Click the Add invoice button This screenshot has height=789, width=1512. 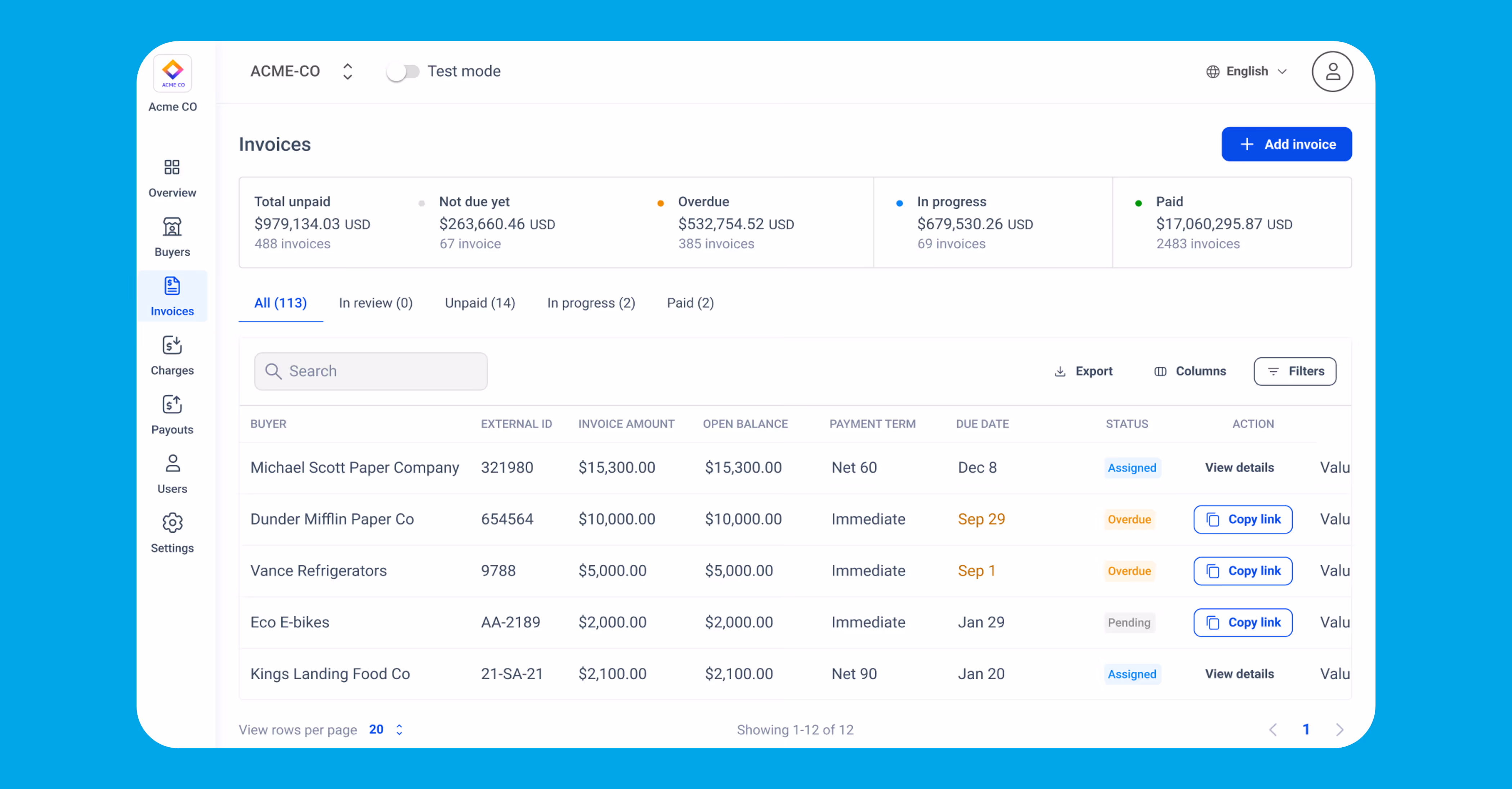(1286, 144)
